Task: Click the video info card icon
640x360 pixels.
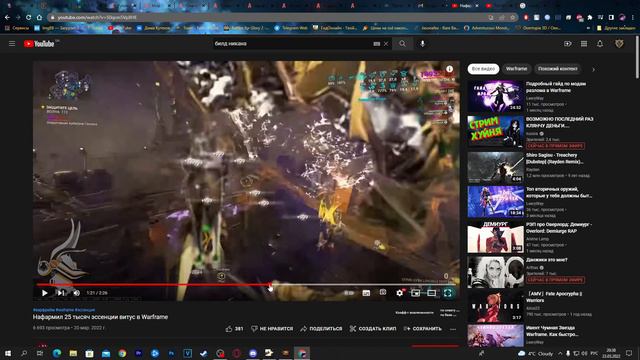Action: (x=449, y=69)
